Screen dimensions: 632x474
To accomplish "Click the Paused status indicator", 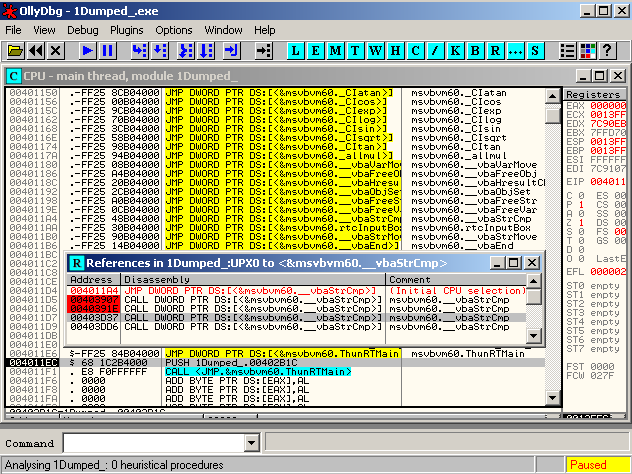I will pos(597,465).
